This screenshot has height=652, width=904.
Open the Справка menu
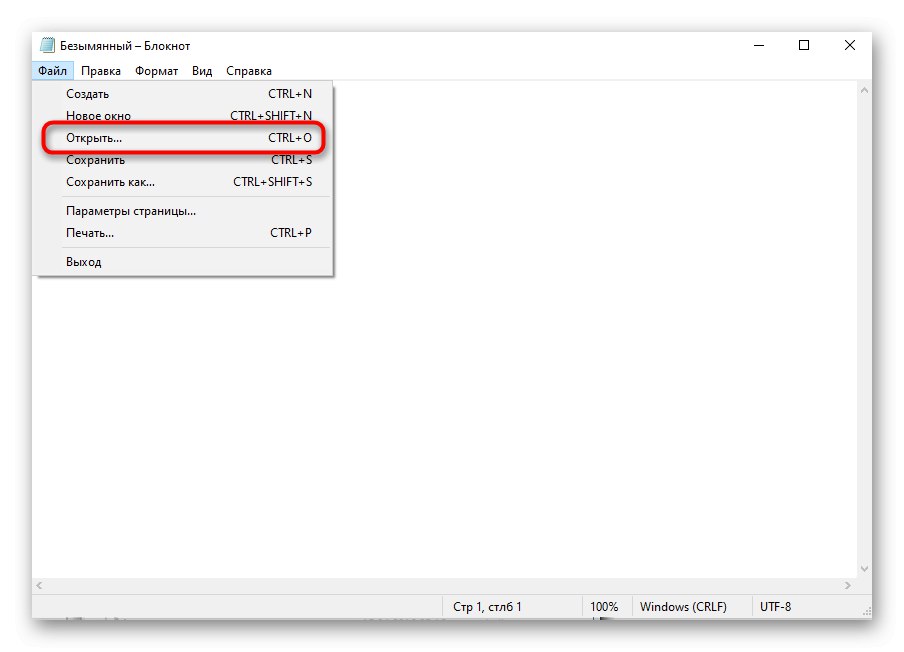tap(248, 70)
